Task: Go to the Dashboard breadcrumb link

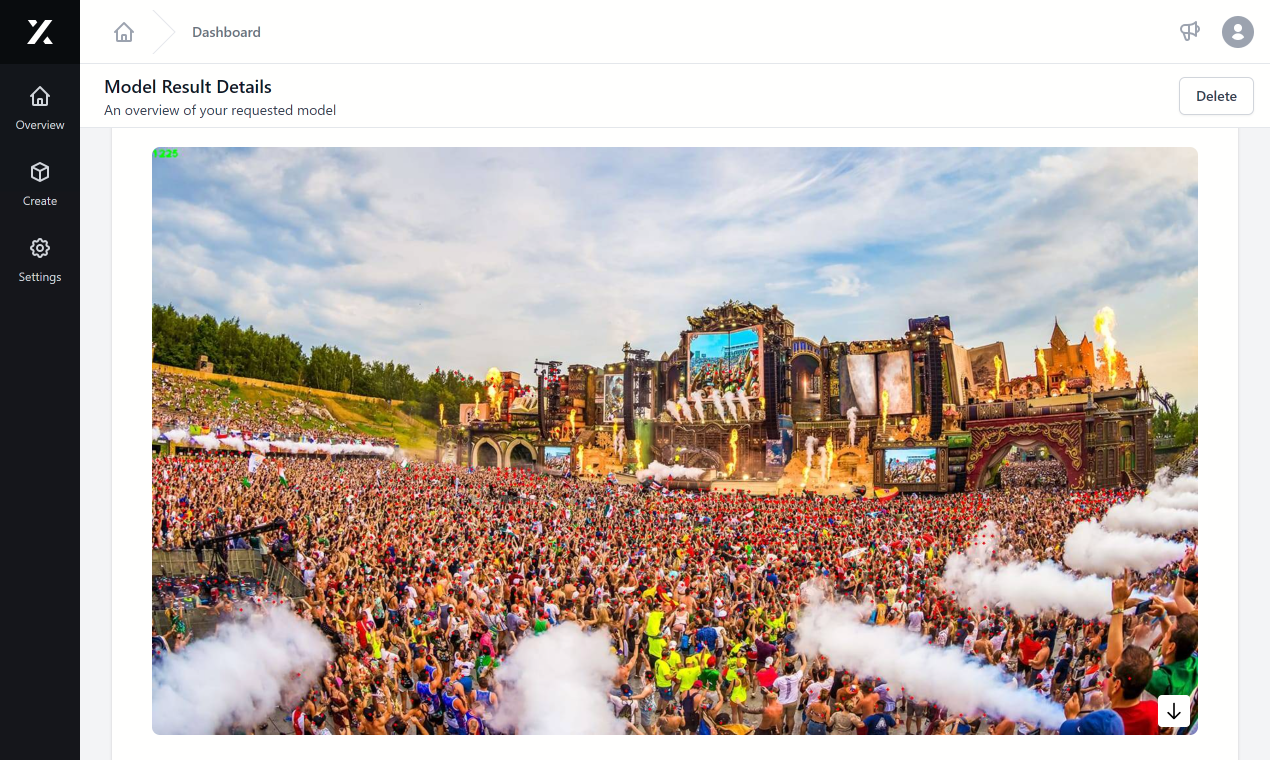Action: coord(226,32)
